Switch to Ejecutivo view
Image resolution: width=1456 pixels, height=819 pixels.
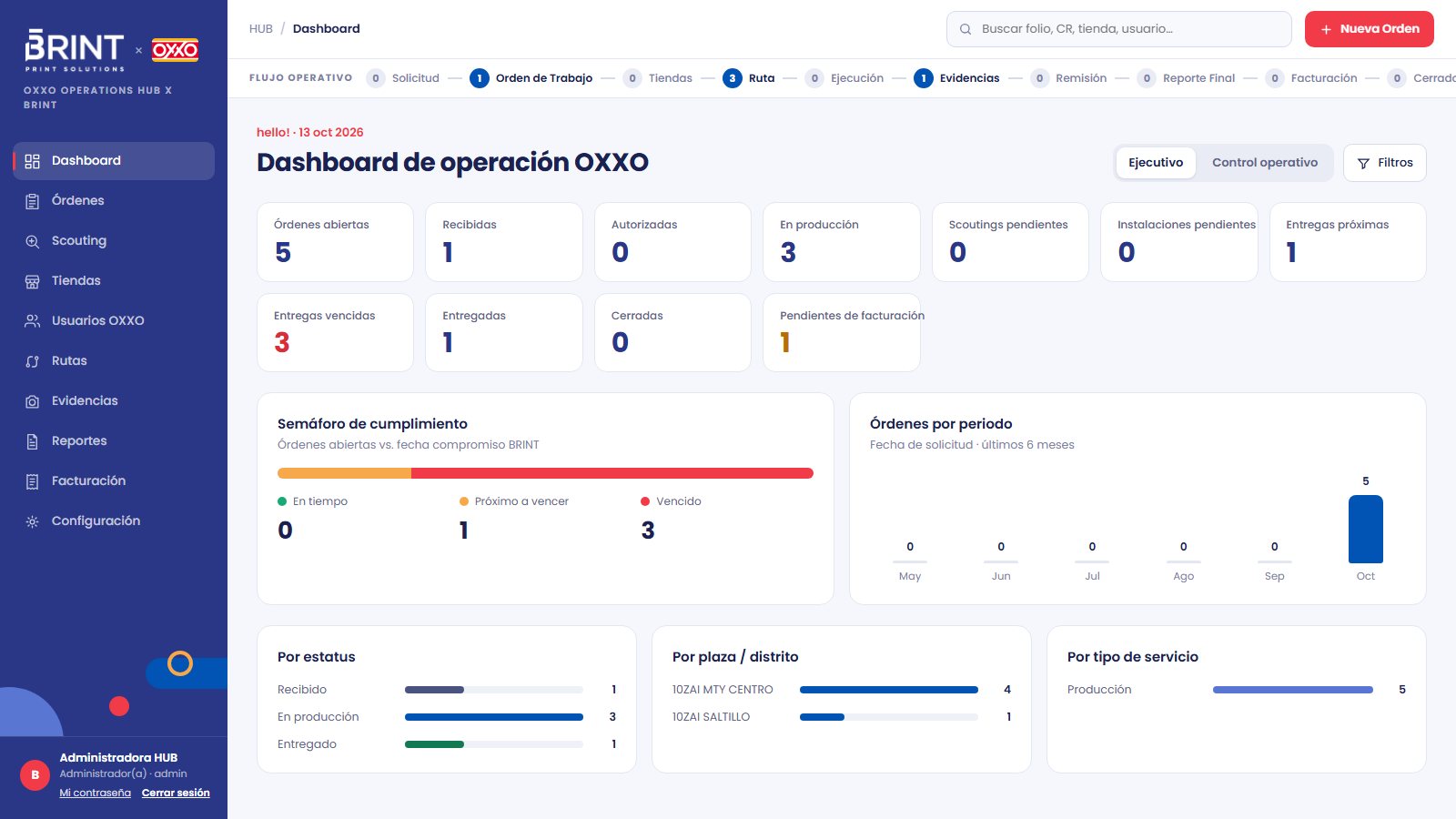coord(1156,163)
